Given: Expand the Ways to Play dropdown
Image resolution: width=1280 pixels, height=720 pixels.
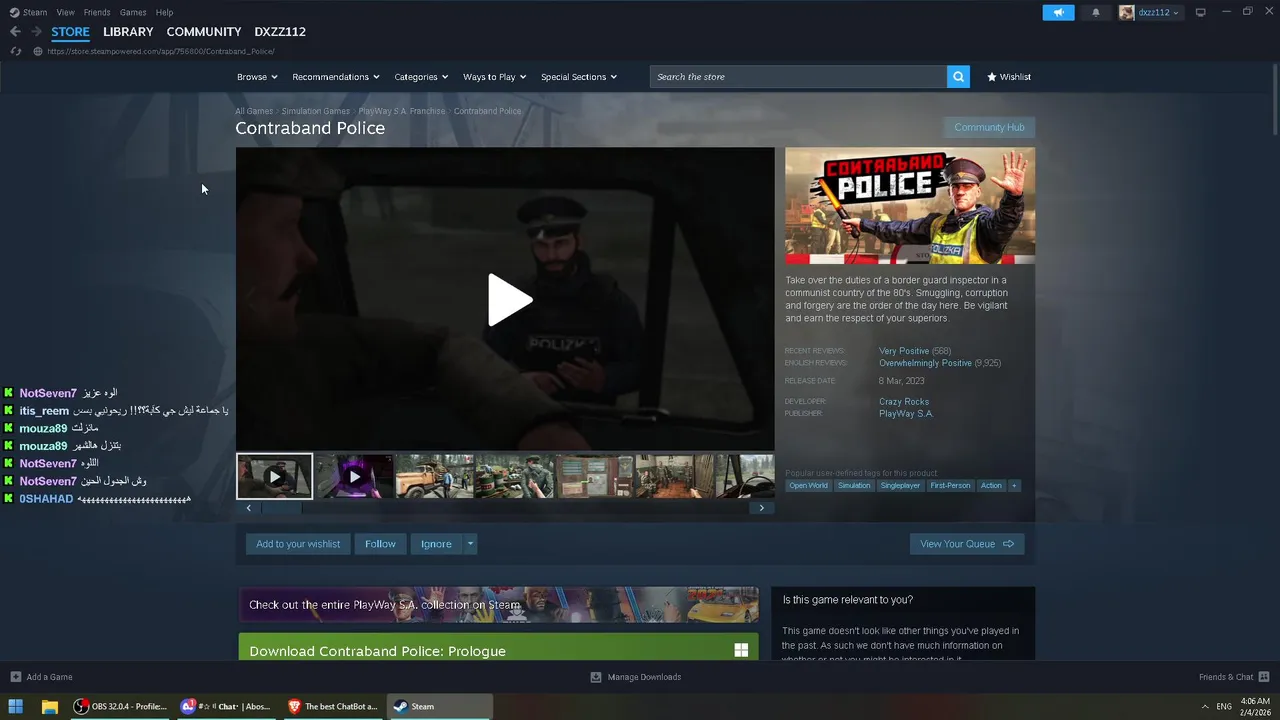Looking at the screenshot, I should (495, 77).
